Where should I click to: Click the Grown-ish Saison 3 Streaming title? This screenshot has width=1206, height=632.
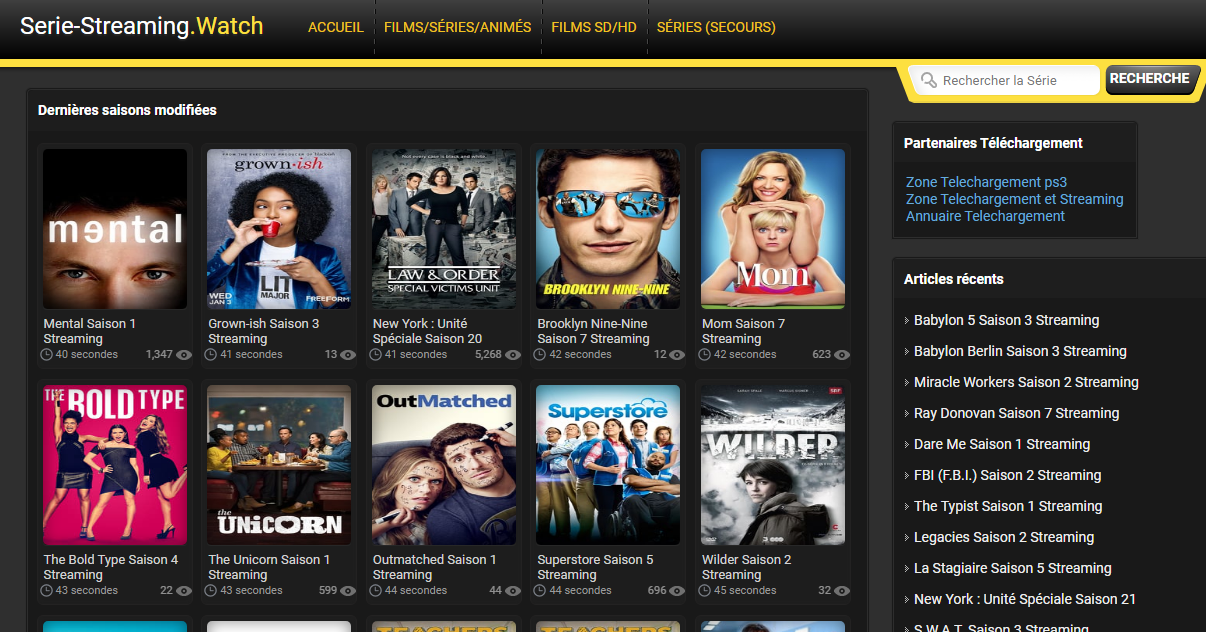[264, 331]
